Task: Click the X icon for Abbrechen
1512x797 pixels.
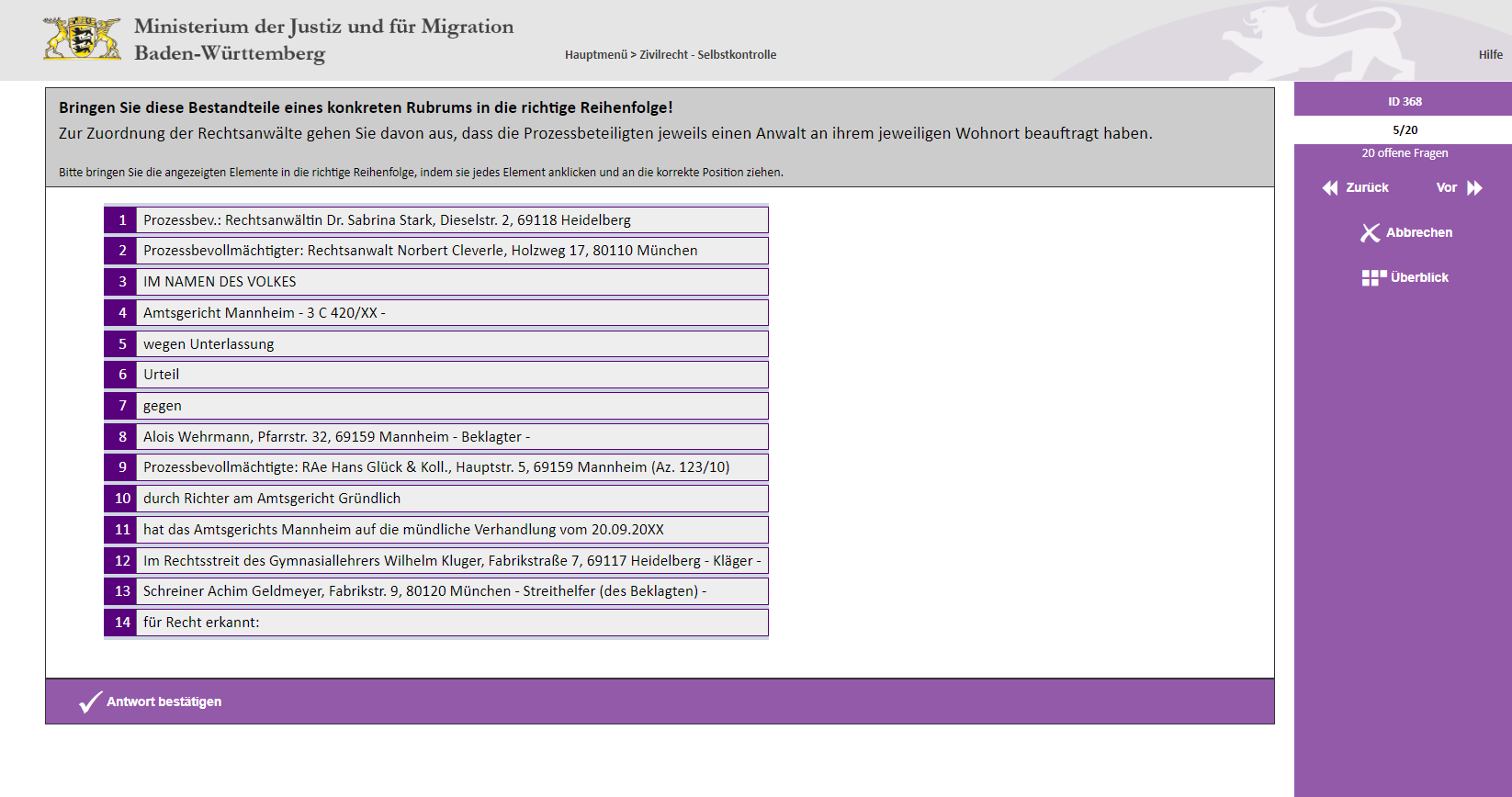Action: pos(1370,233)
